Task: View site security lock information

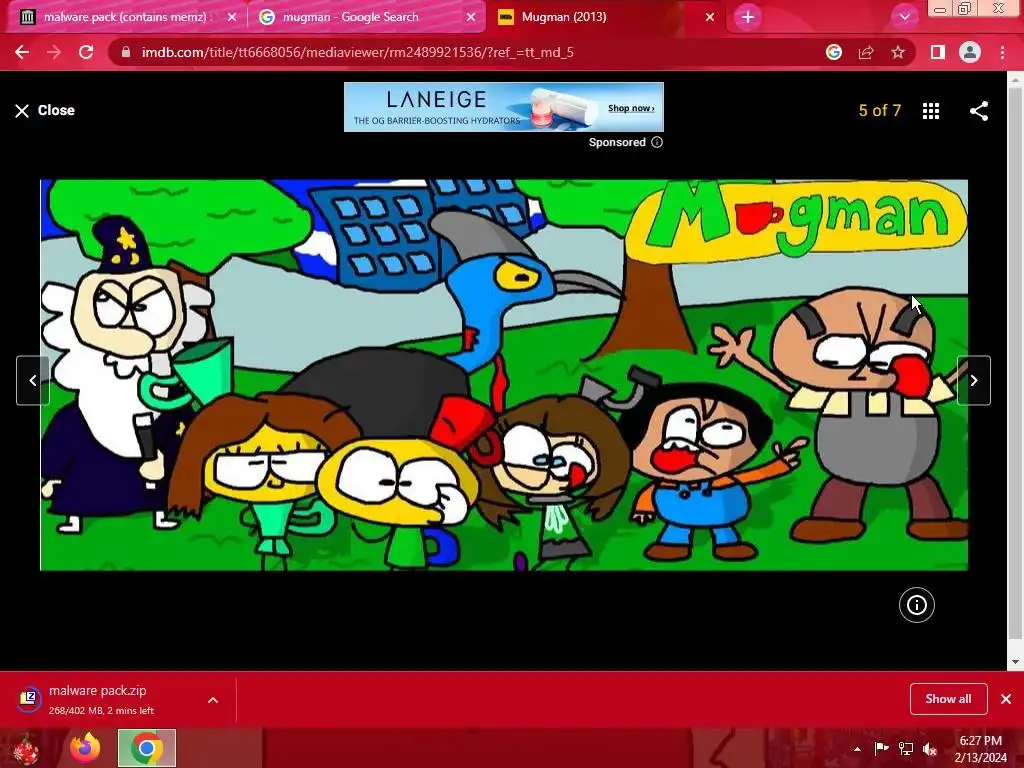Action: pyautogui.click(x=126, y=52)
